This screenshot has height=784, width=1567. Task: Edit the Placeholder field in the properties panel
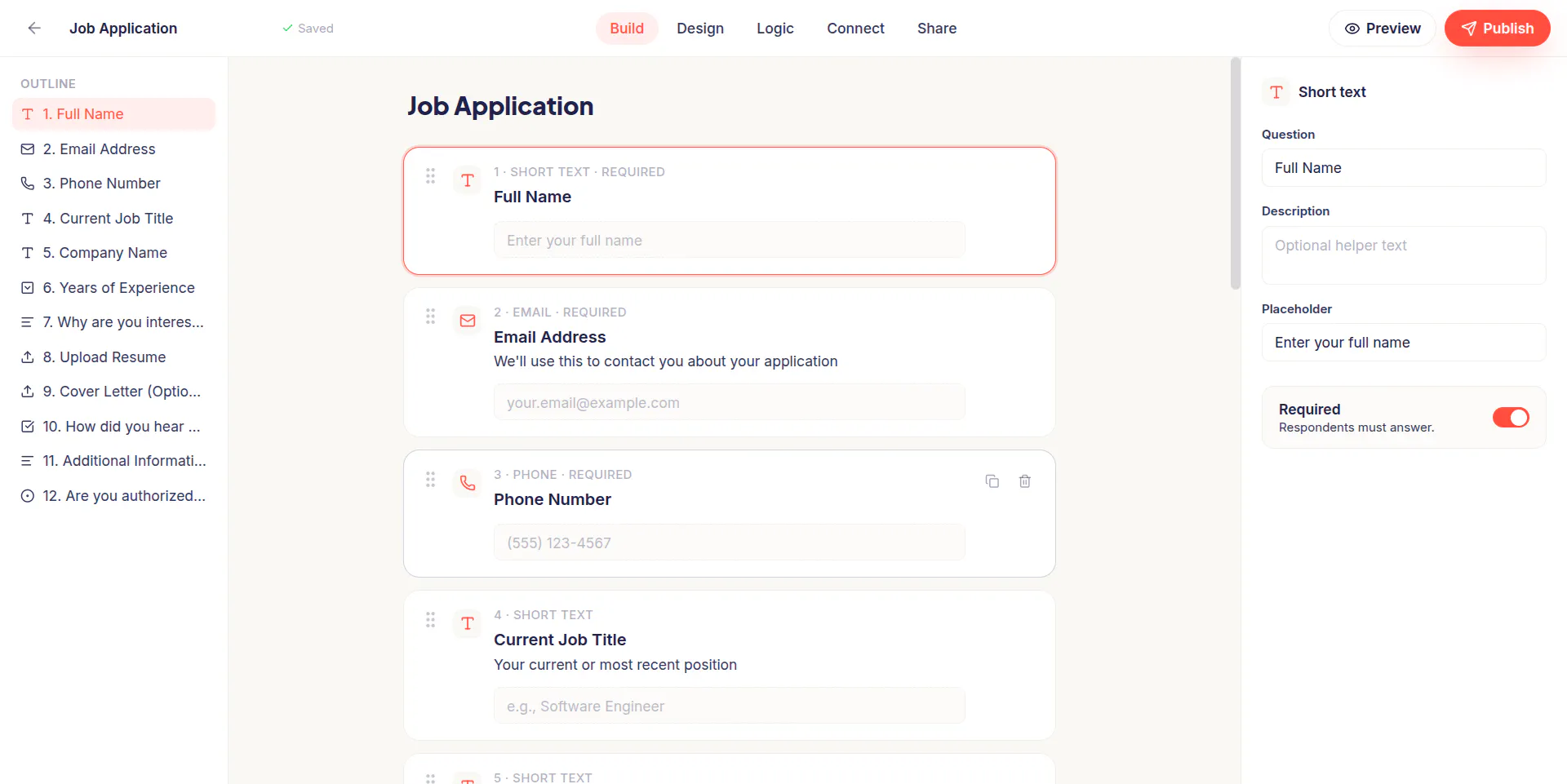point(1404,343)
